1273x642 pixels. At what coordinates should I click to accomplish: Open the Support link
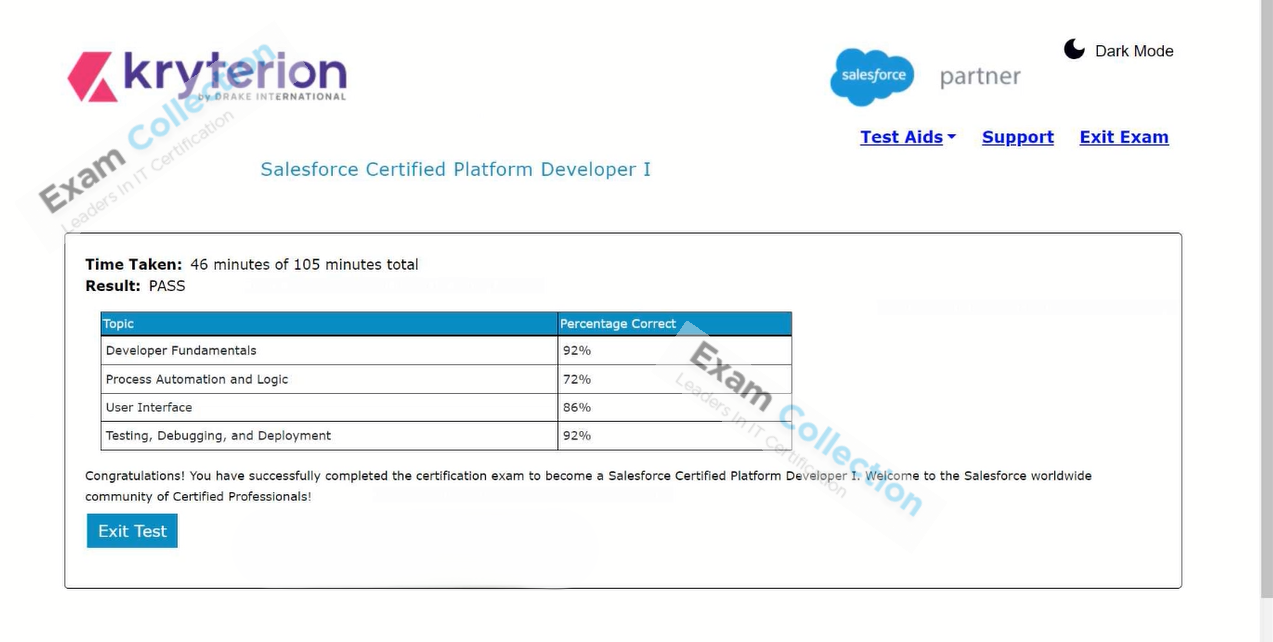1018,137
